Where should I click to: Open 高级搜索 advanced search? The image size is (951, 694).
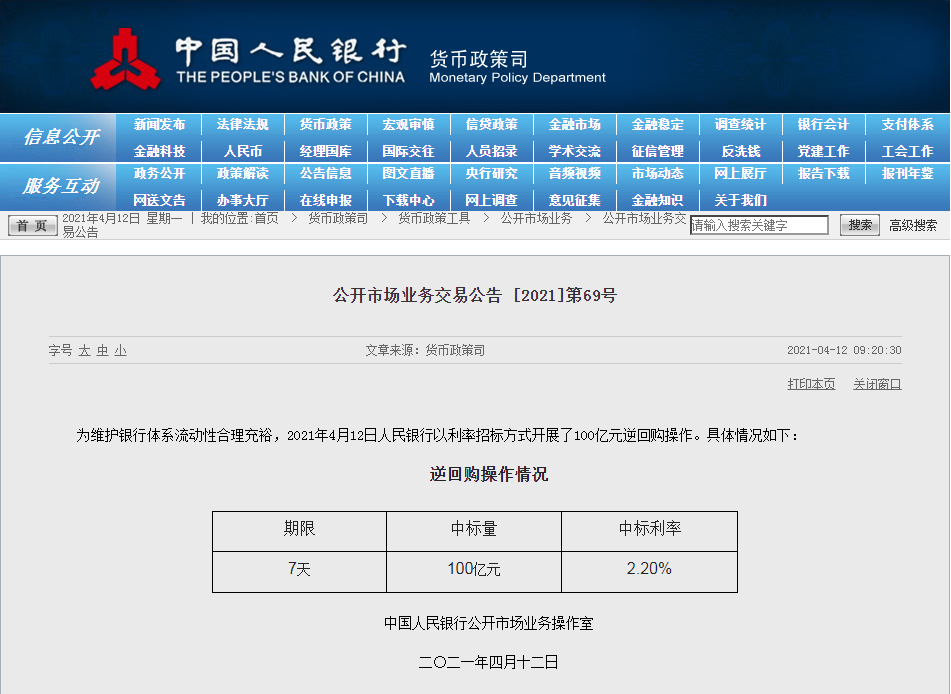pyautogui.click(x=913, y=225)
